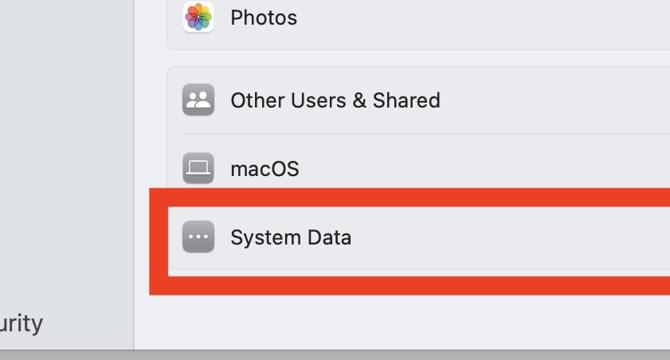This screenshot has width=670, height=360.
Task: Click the colorful Photos app icon
Action: pos(198,17)
